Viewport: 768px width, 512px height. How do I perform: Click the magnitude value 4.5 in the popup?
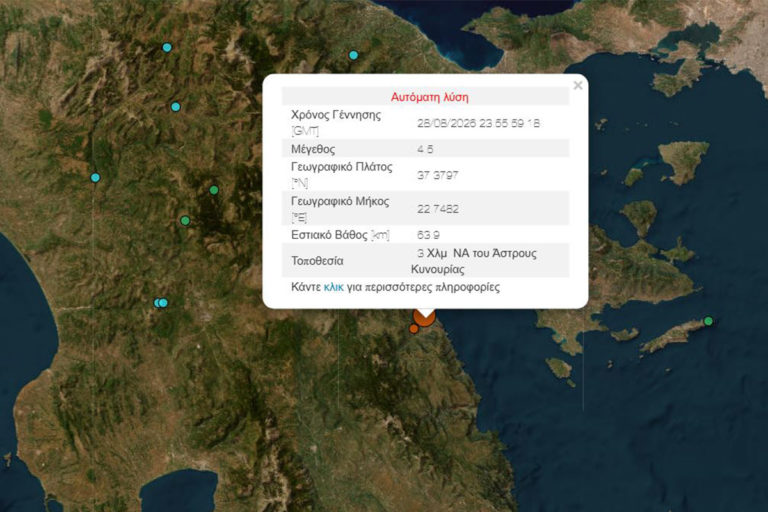425,149
